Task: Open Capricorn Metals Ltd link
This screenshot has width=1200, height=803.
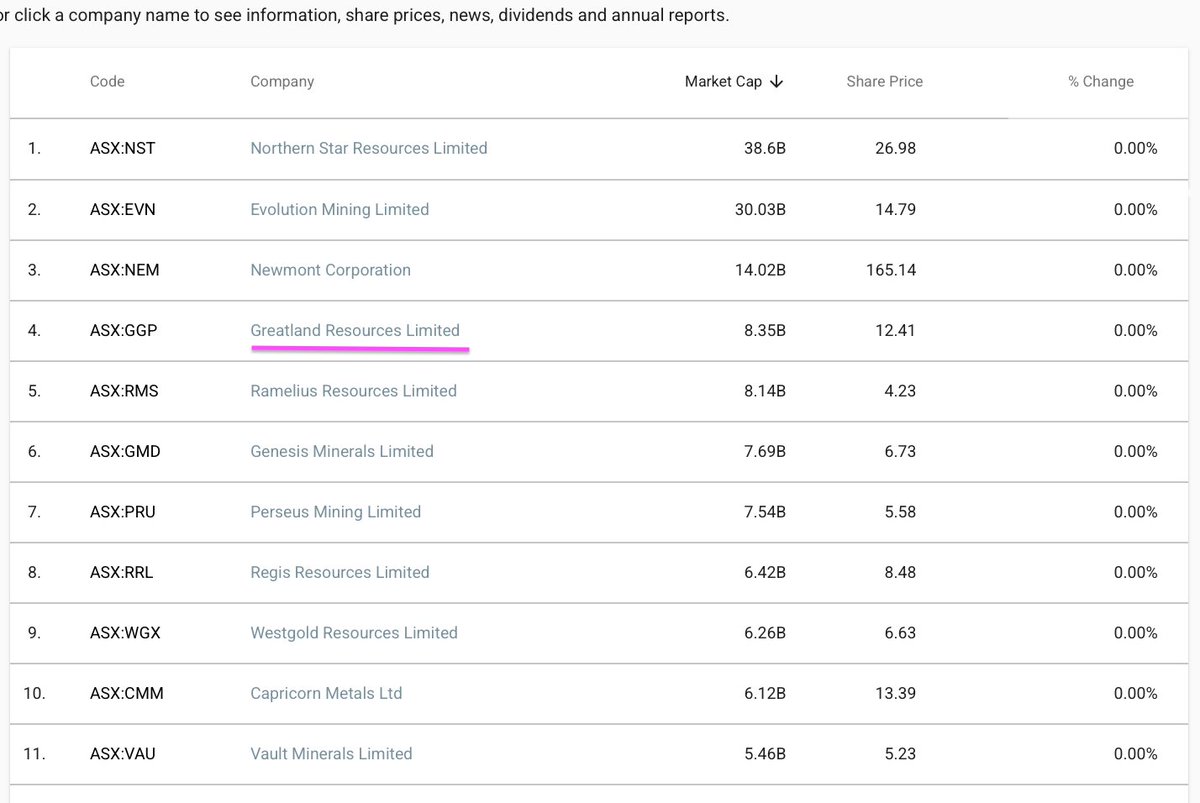Action: [x=326, y=693]
